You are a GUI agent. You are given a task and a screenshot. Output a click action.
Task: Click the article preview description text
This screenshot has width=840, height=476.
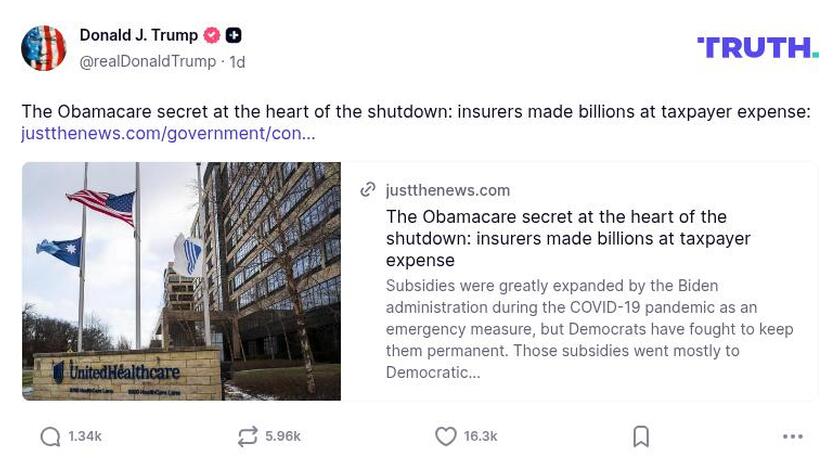589,329
